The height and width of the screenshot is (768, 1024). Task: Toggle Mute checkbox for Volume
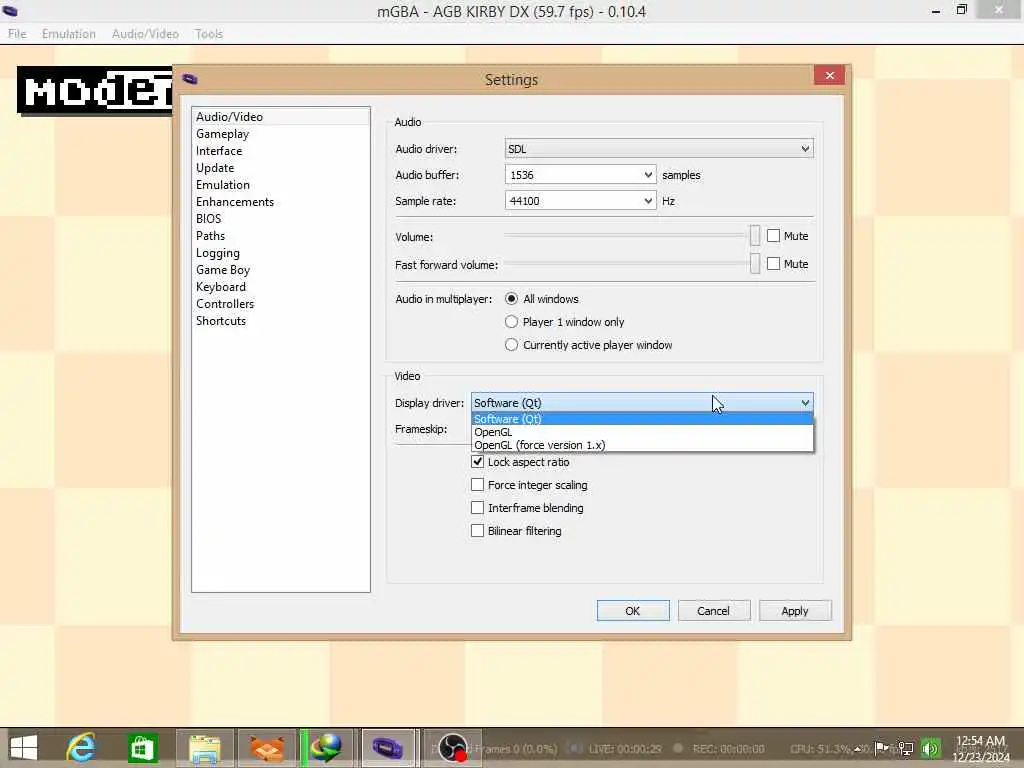pos(773,236)
